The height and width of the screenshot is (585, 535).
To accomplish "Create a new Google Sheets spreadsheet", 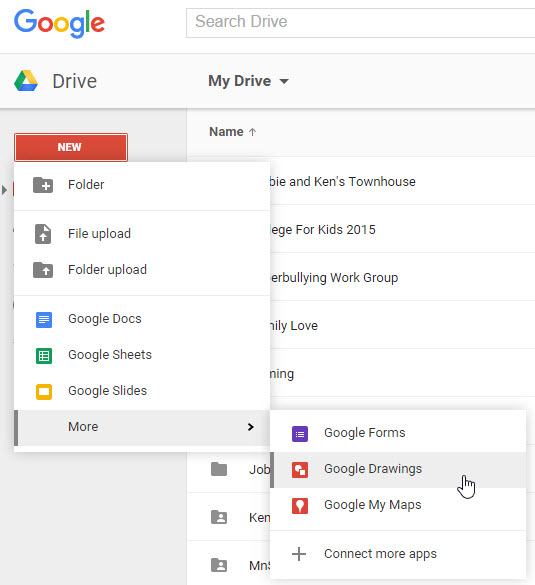I will click(142, 355).
